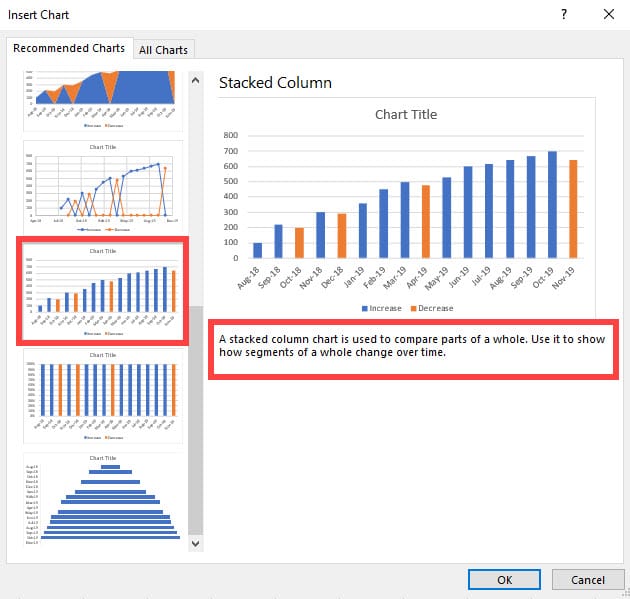Click the orange Nov-19 bar in preview
Viewport: 630px width, 599px height.
click(574, 208)
